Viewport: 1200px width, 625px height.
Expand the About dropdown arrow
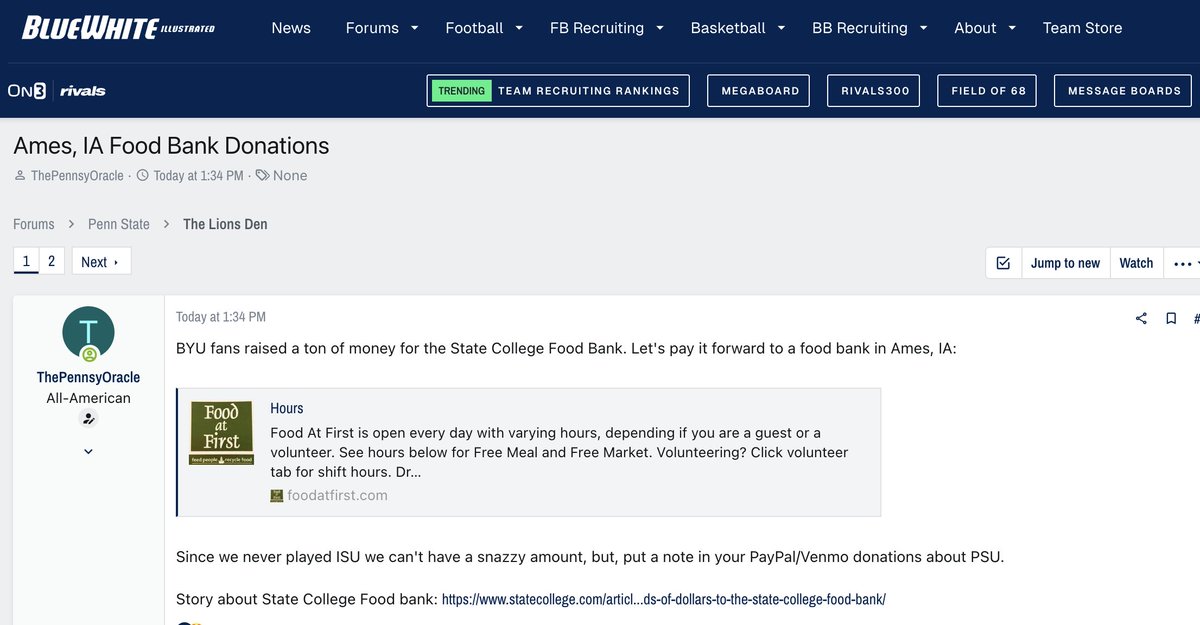1012,28
